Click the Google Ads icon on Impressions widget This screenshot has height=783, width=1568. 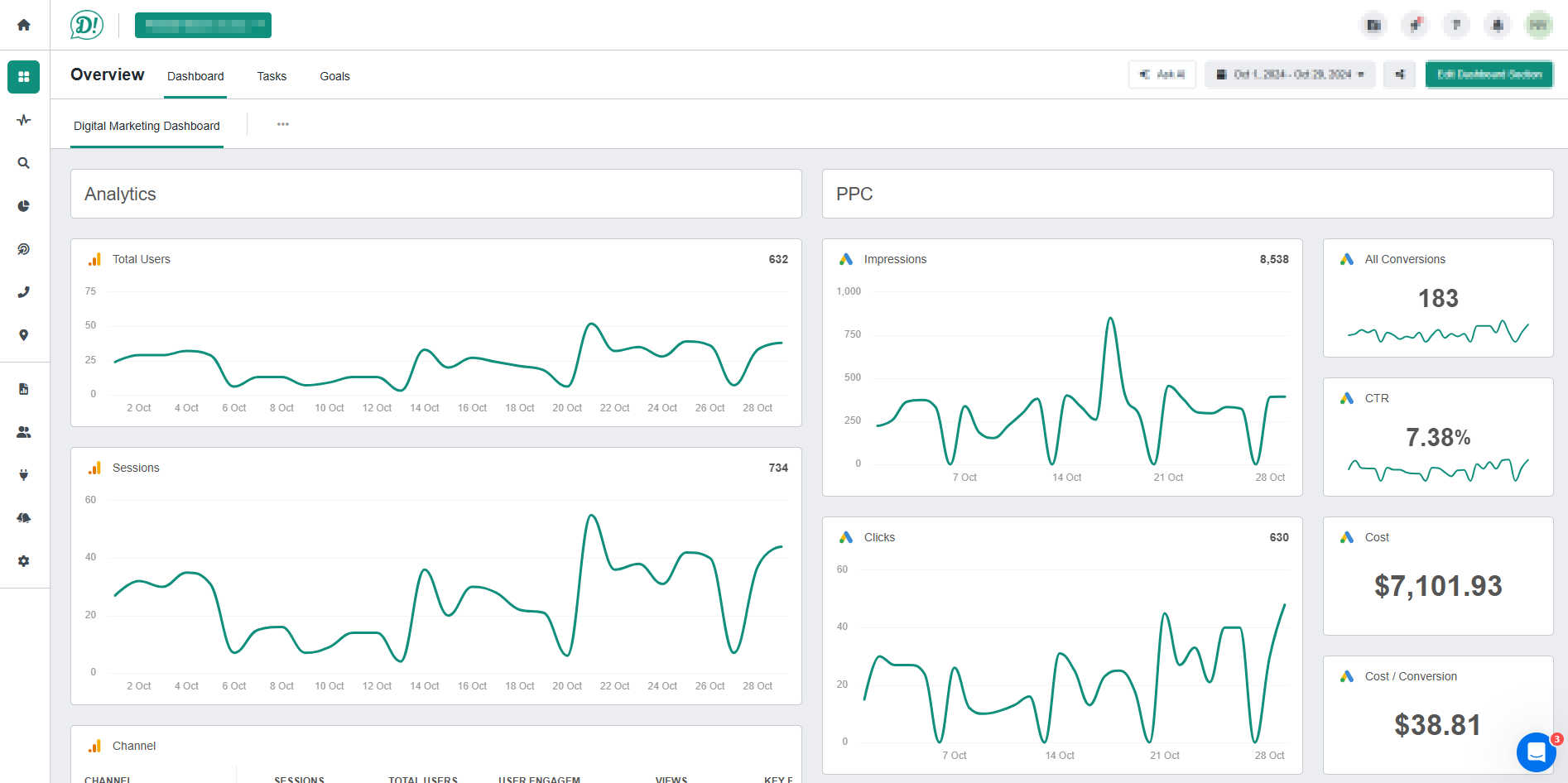click(x=846, y=259)
